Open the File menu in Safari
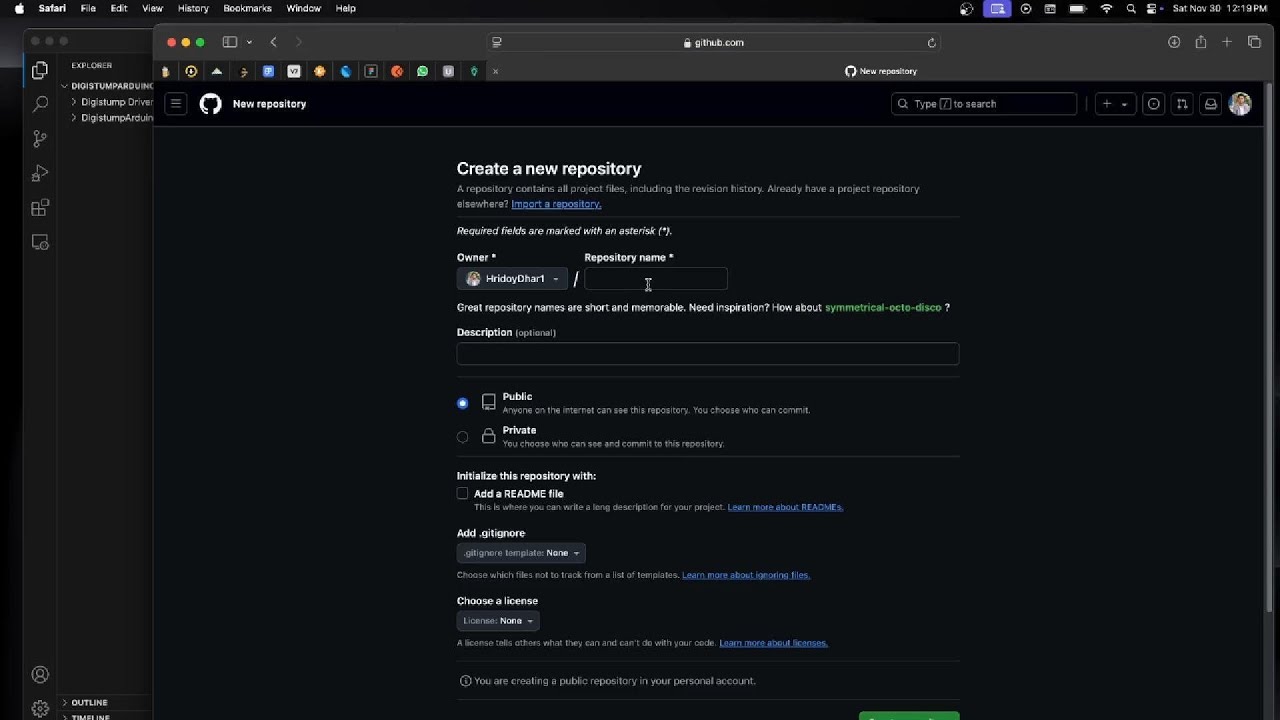Image resolution: width=1280 pixels, height=720 pixels. click(x=88, y=8)
